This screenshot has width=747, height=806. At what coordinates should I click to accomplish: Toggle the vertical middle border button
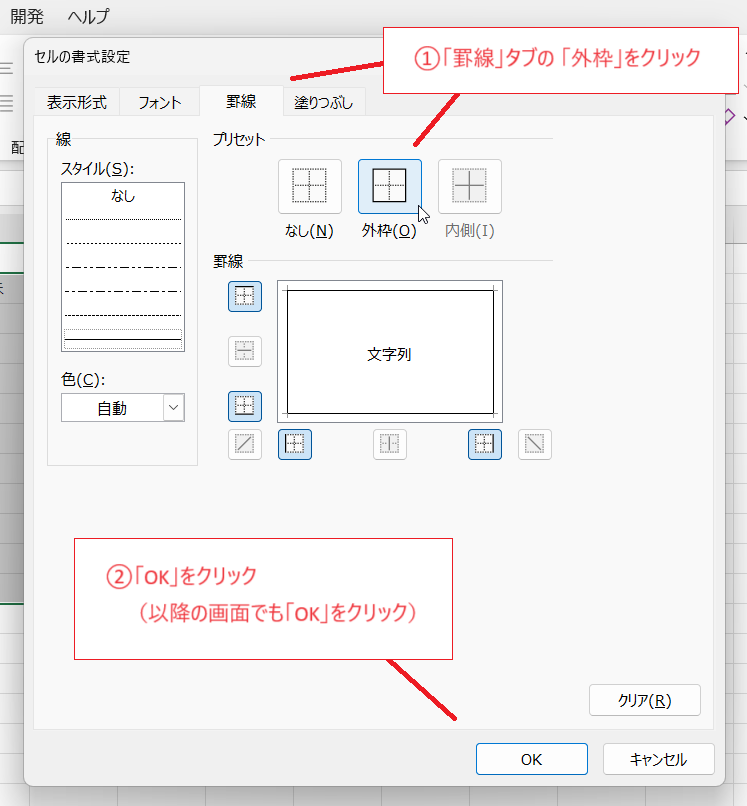[390, 444]
